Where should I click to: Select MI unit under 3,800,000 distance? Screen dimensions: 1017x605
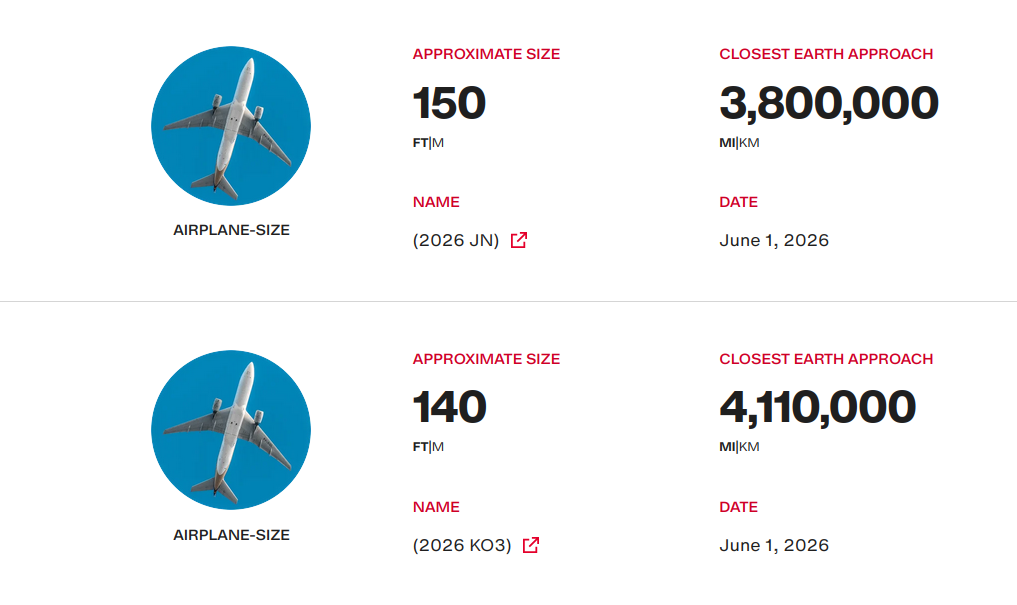tap(727, 143)
